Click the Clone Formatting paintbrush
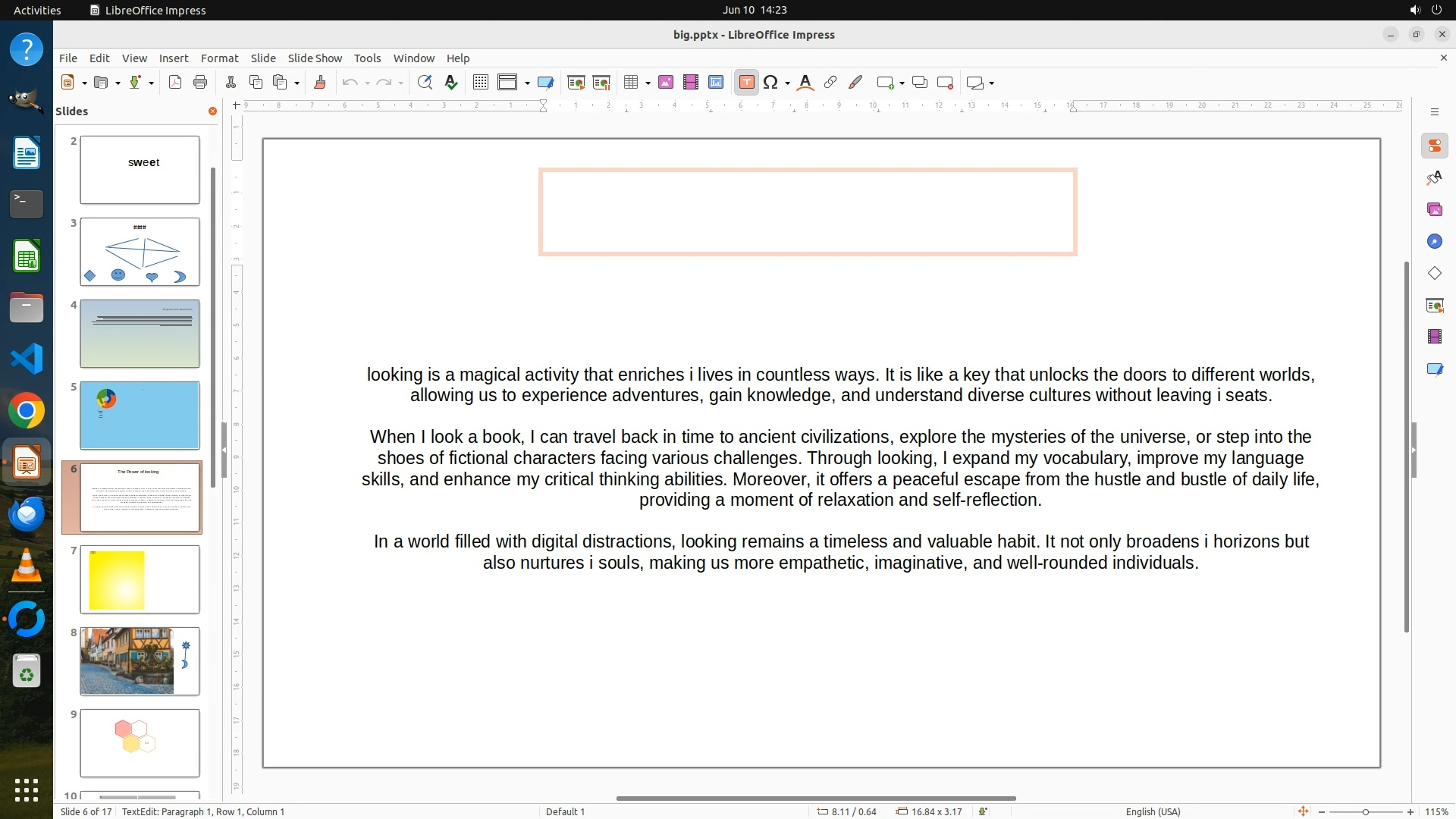 point(319,83)
